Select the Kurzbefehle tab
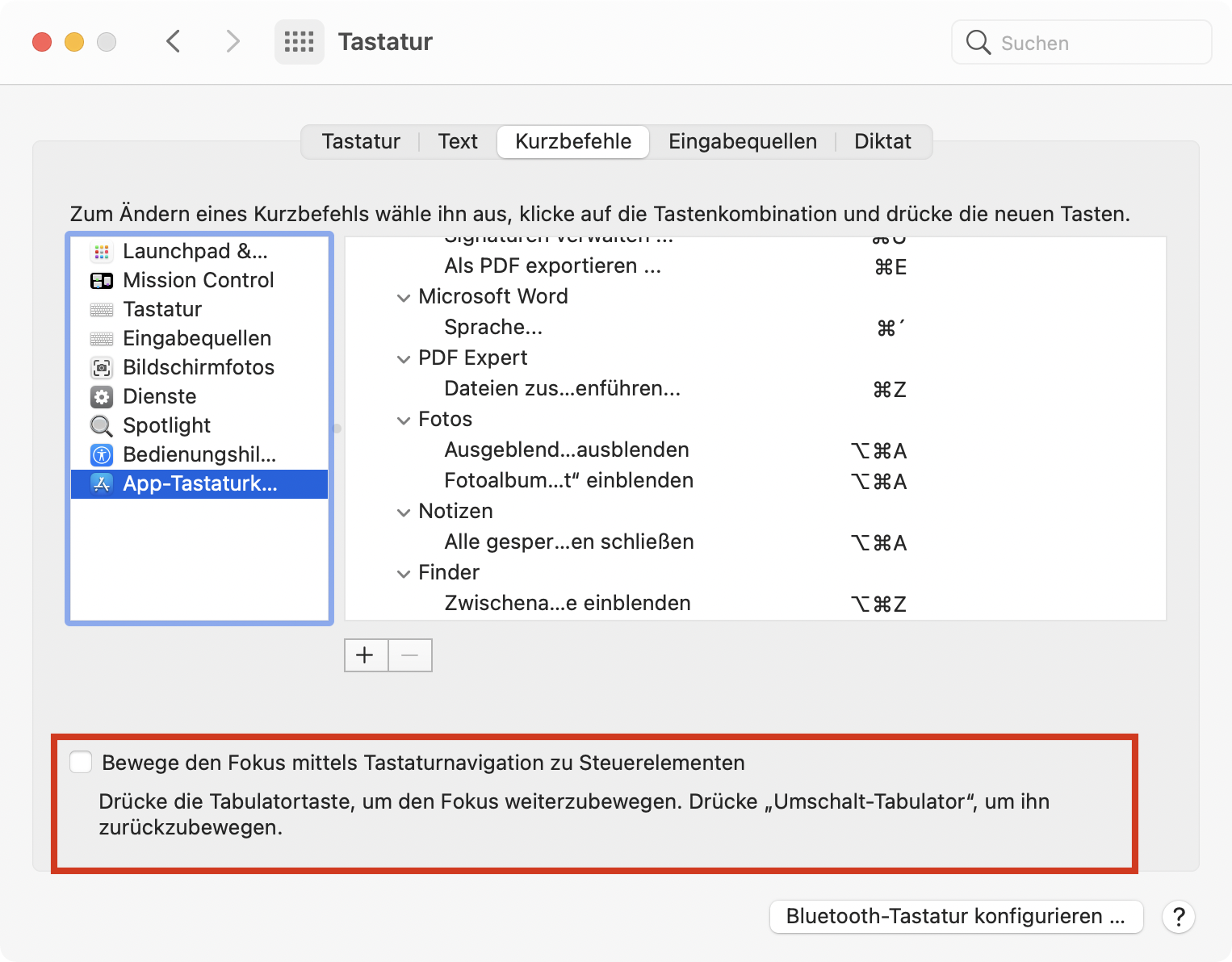Image resolution: width=1232 pixels, height=962 pixels. point(573,142)
